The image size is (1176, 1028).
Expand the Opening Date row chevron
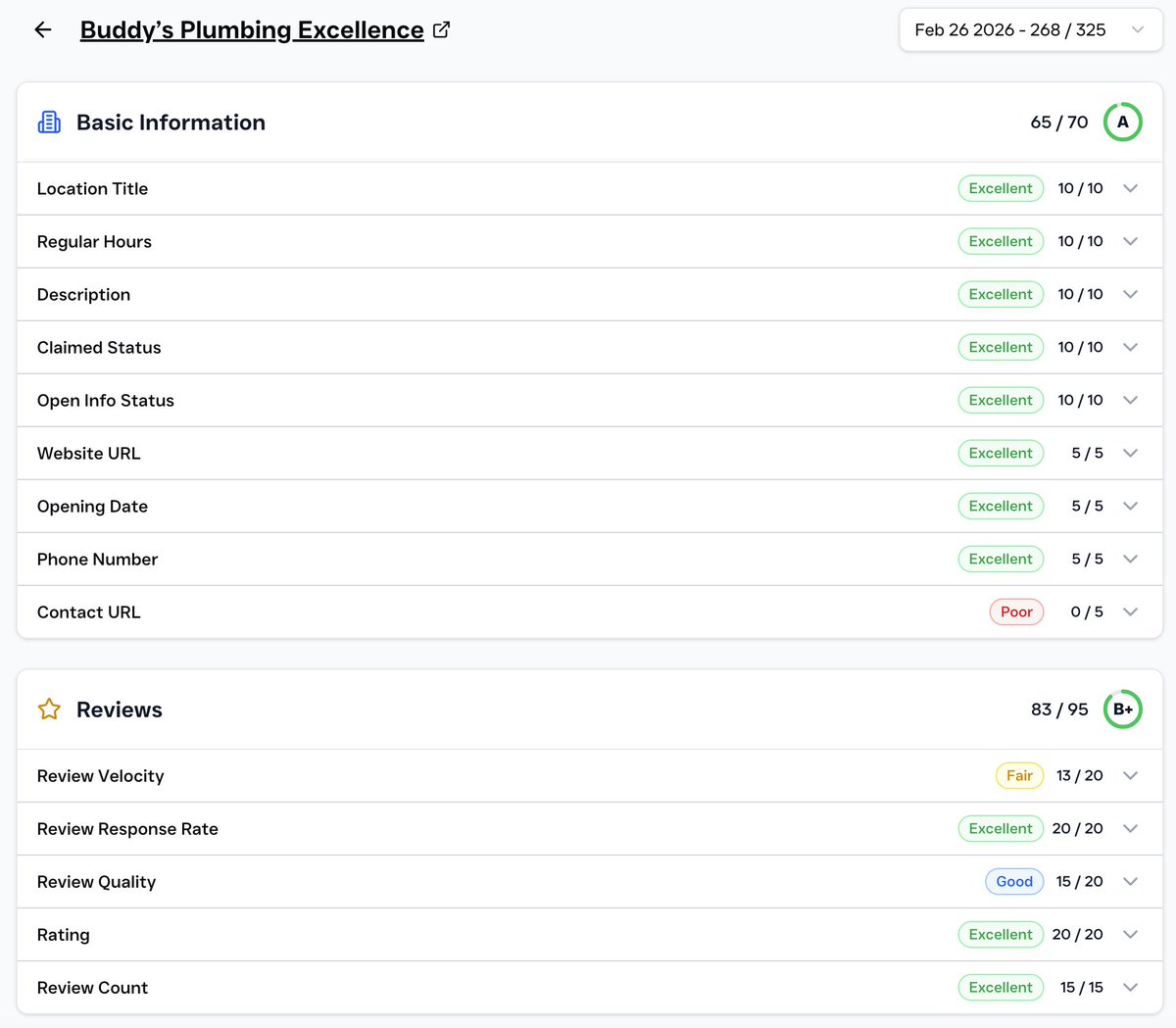click(1130, 506)
